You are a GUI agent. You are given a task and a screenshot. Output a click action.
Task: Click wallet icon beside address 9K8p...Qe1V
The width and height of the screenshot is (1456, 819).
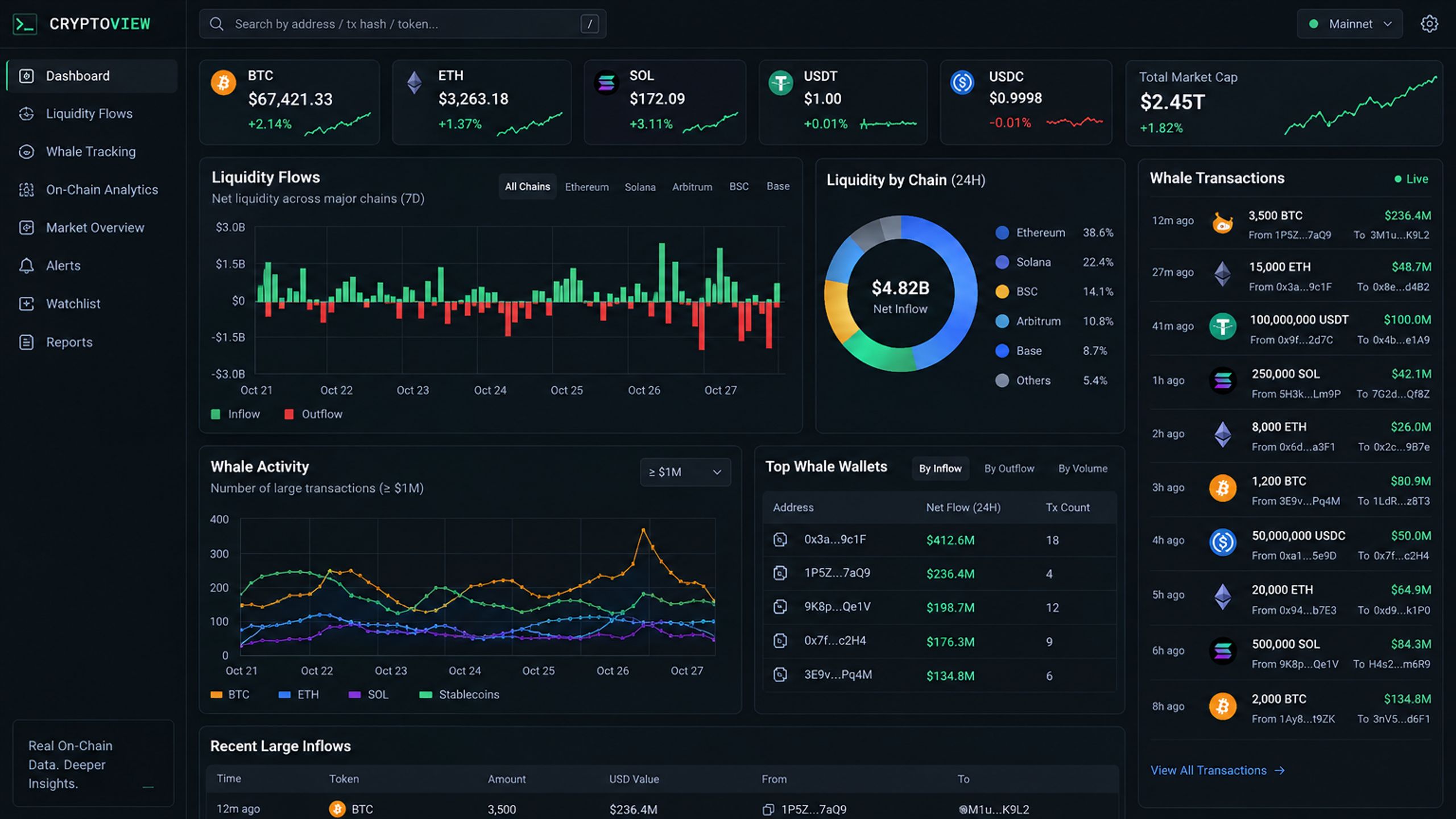[x=780, y=607]
